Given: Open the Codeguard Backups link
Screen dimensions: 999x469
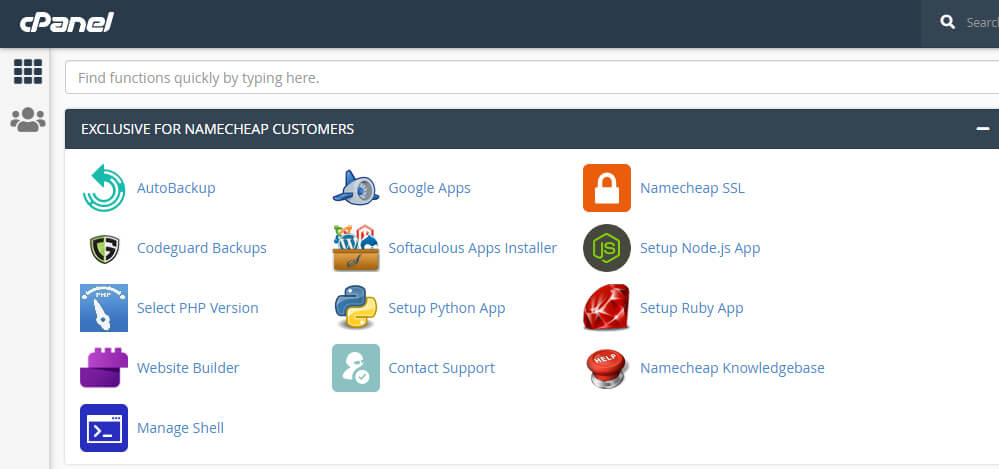Looking at the screenshot, I should [202, 249].
